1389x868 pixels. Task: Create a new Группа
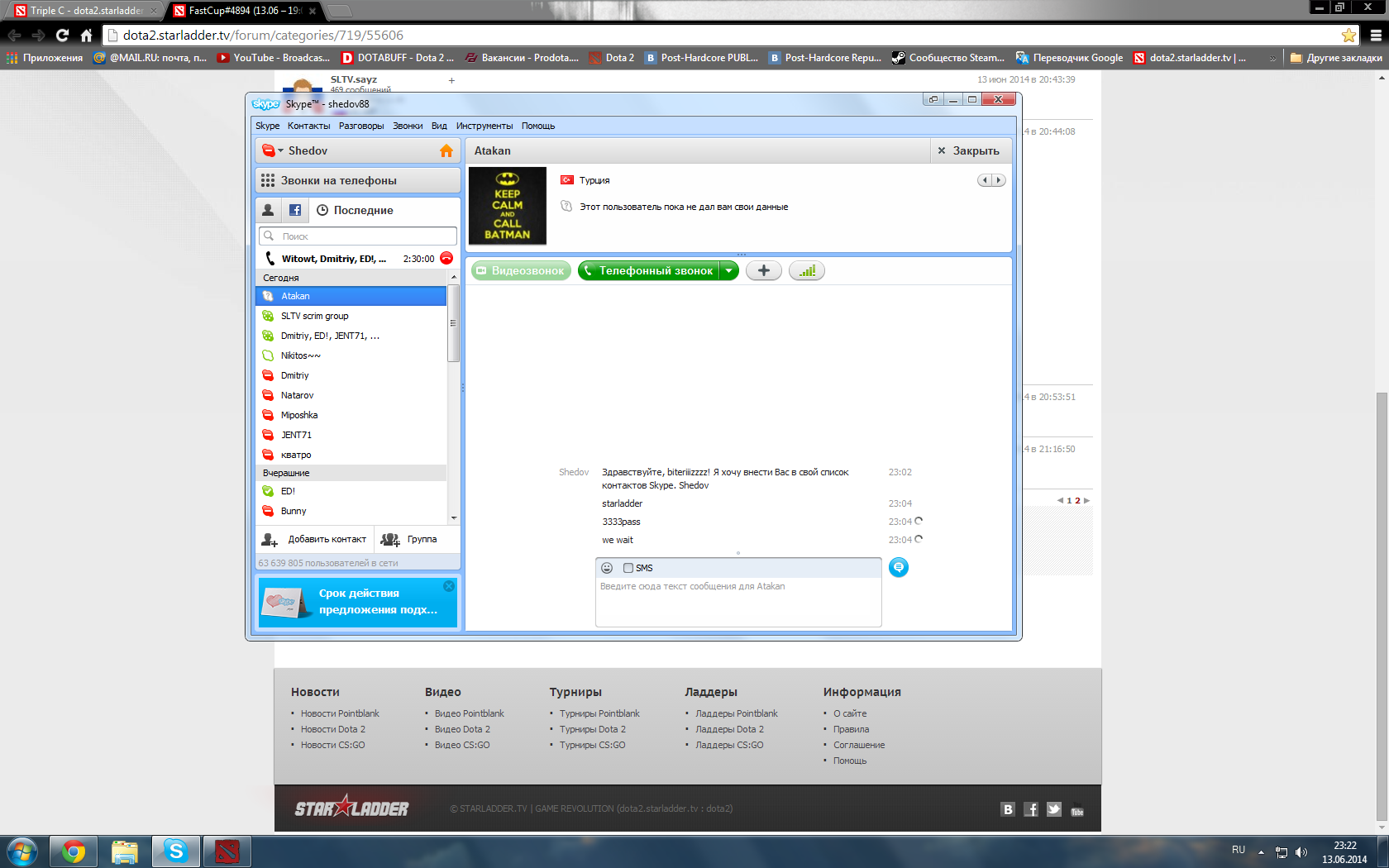pos(409,539)
